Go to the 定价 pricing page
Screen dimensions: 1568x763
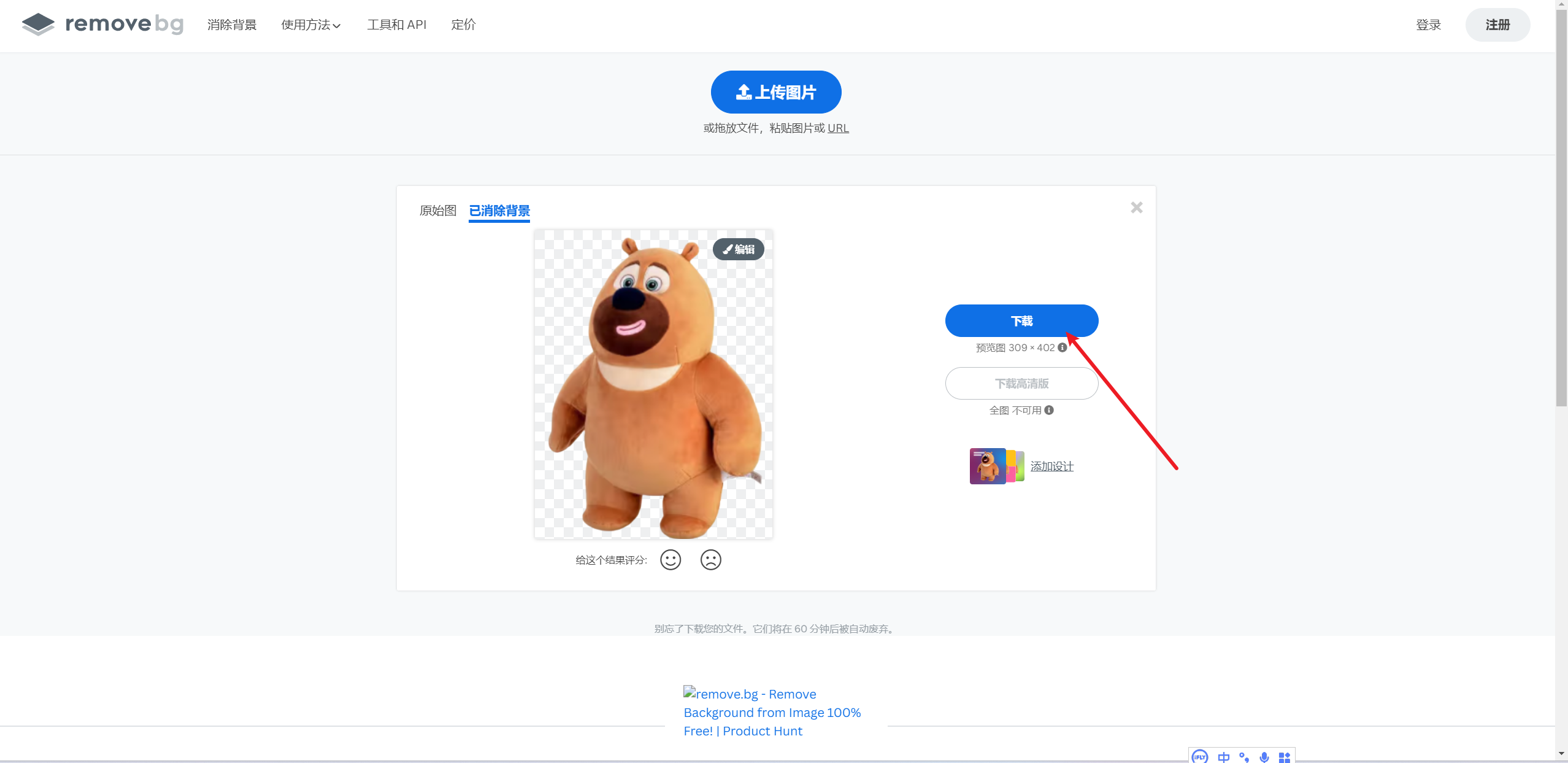click(463, 25)
